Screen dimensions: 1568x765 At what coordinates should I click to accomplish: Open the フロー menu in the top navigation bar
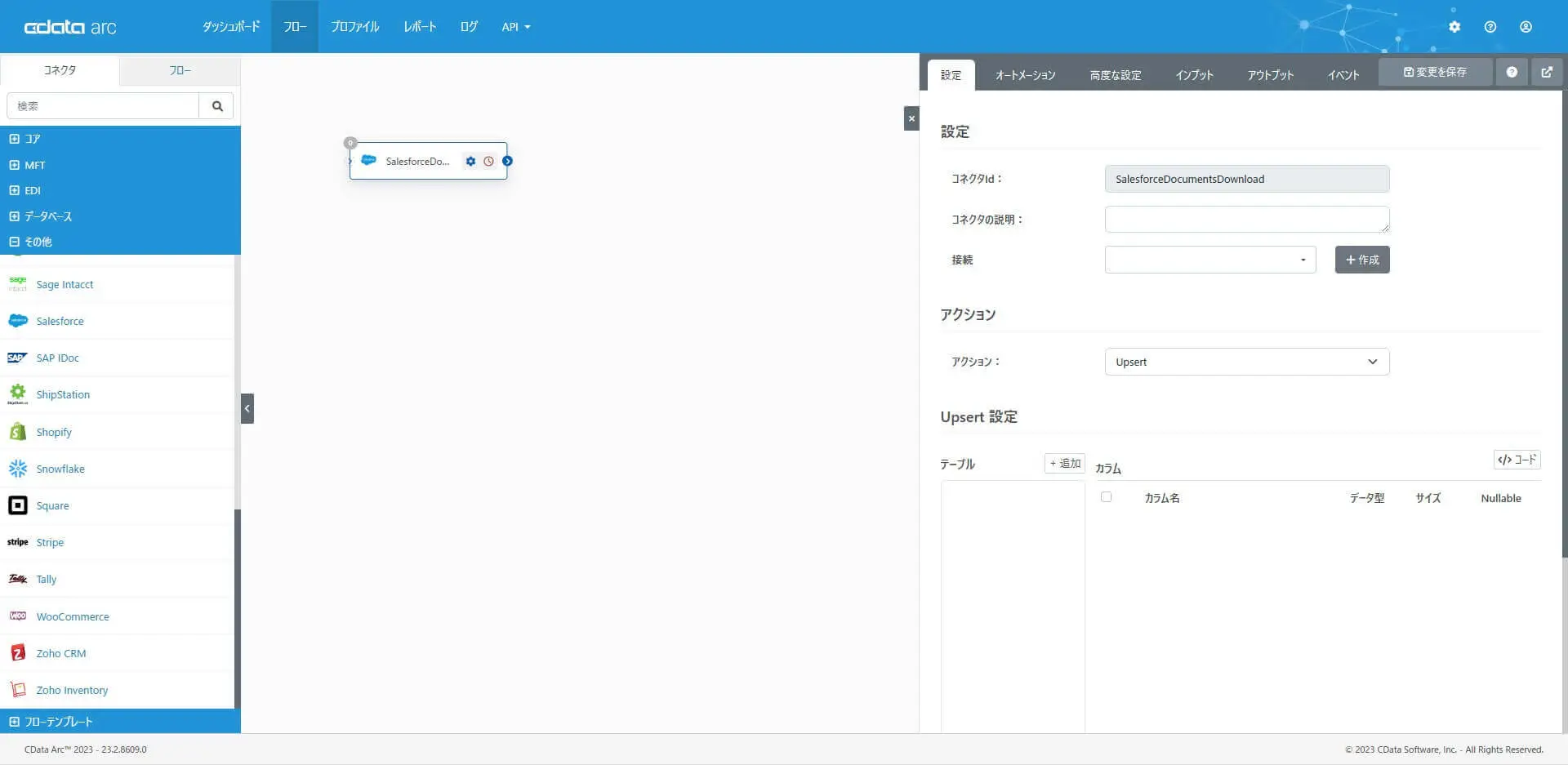pos(295,27)
